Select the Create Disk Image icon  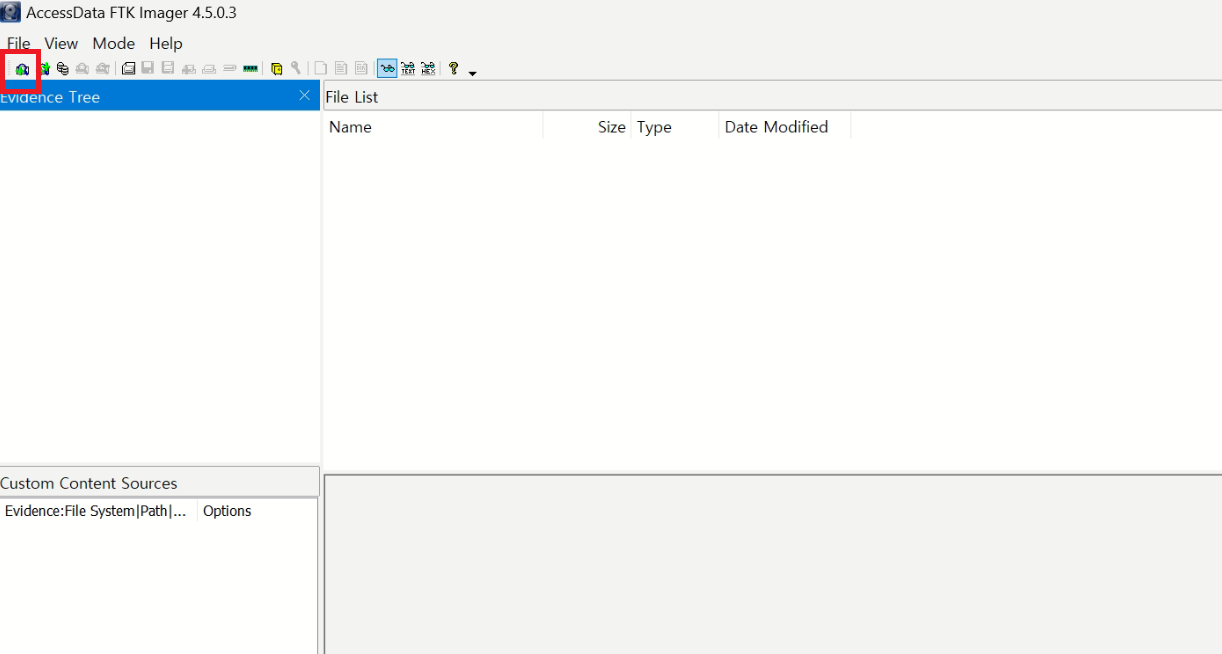128,69
